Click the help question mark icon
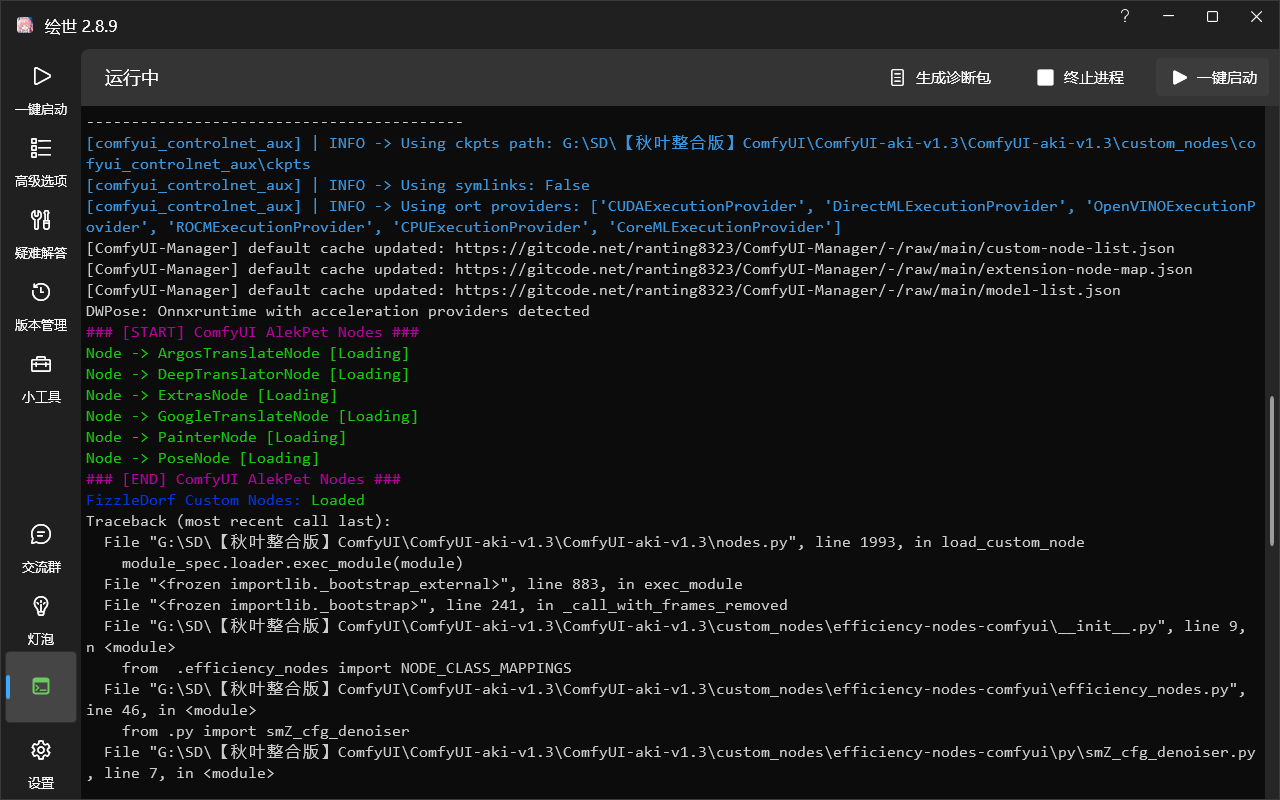 click(x=1125, y=16)
